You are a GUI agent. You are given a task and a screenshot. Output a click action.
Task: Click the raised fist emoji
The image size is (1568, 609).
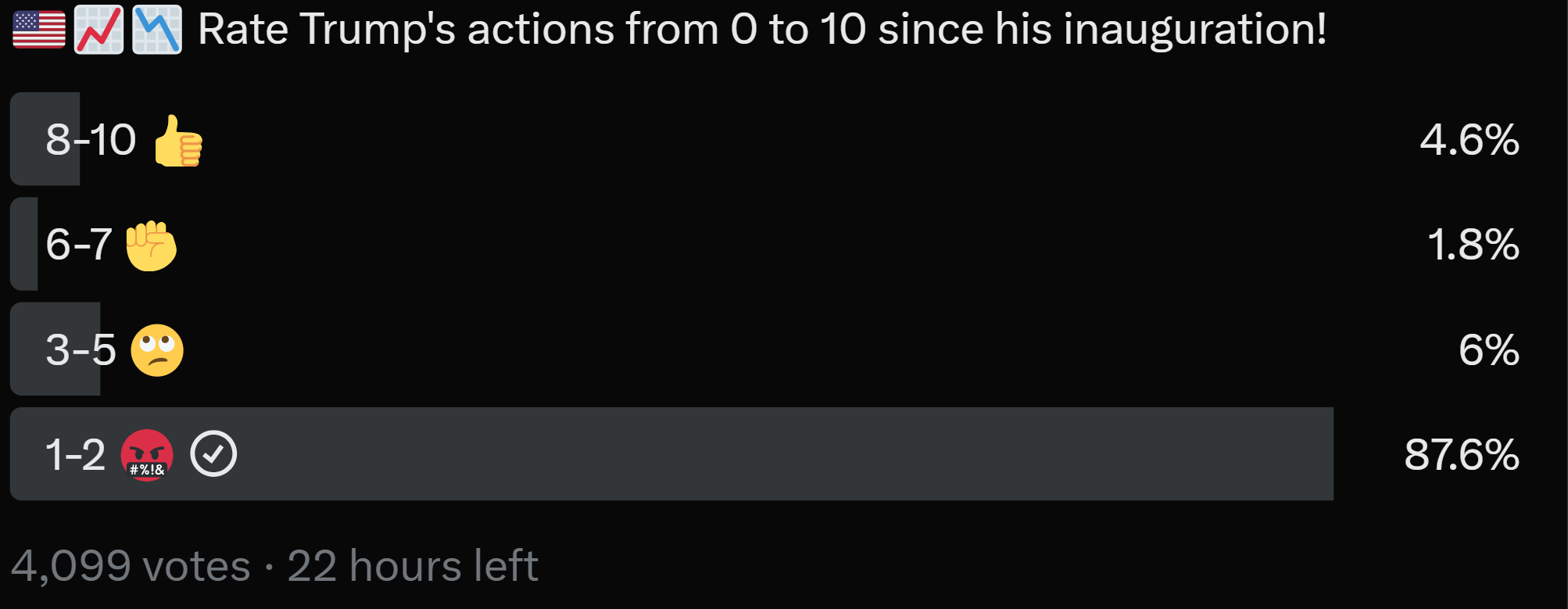tap(152, 245)
